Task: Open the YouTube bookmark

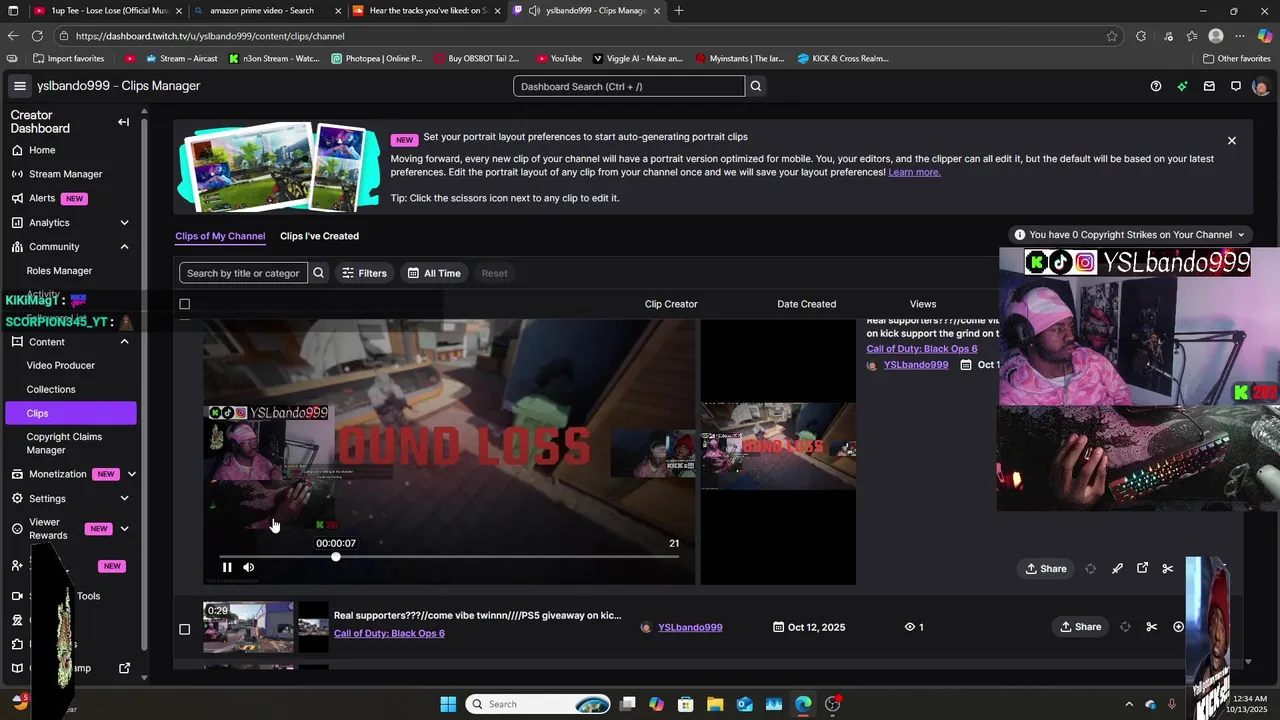Action: pos(559,58)
